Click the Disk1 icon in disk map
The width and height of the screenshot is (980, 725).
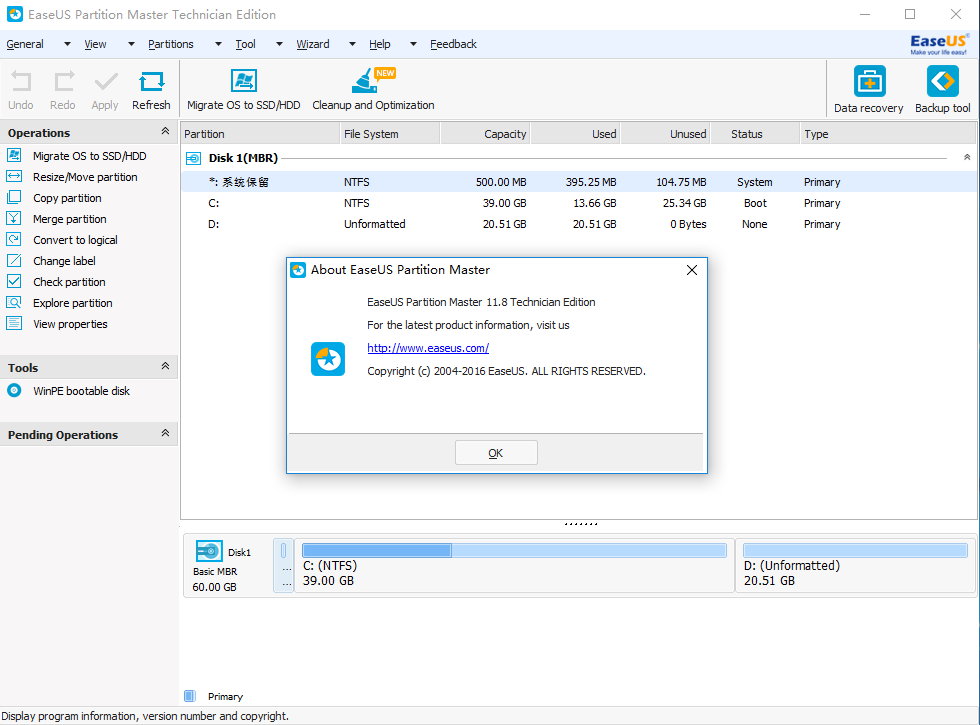(x=209, y=551)
